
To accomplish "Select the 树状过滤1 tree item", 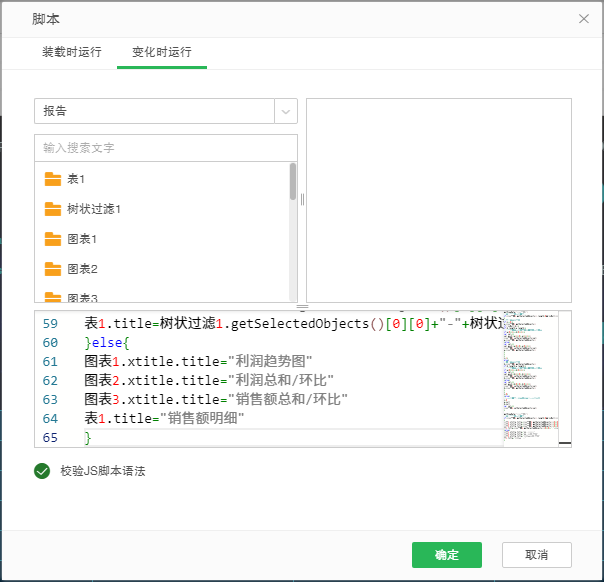I will (x=94, y=209).
